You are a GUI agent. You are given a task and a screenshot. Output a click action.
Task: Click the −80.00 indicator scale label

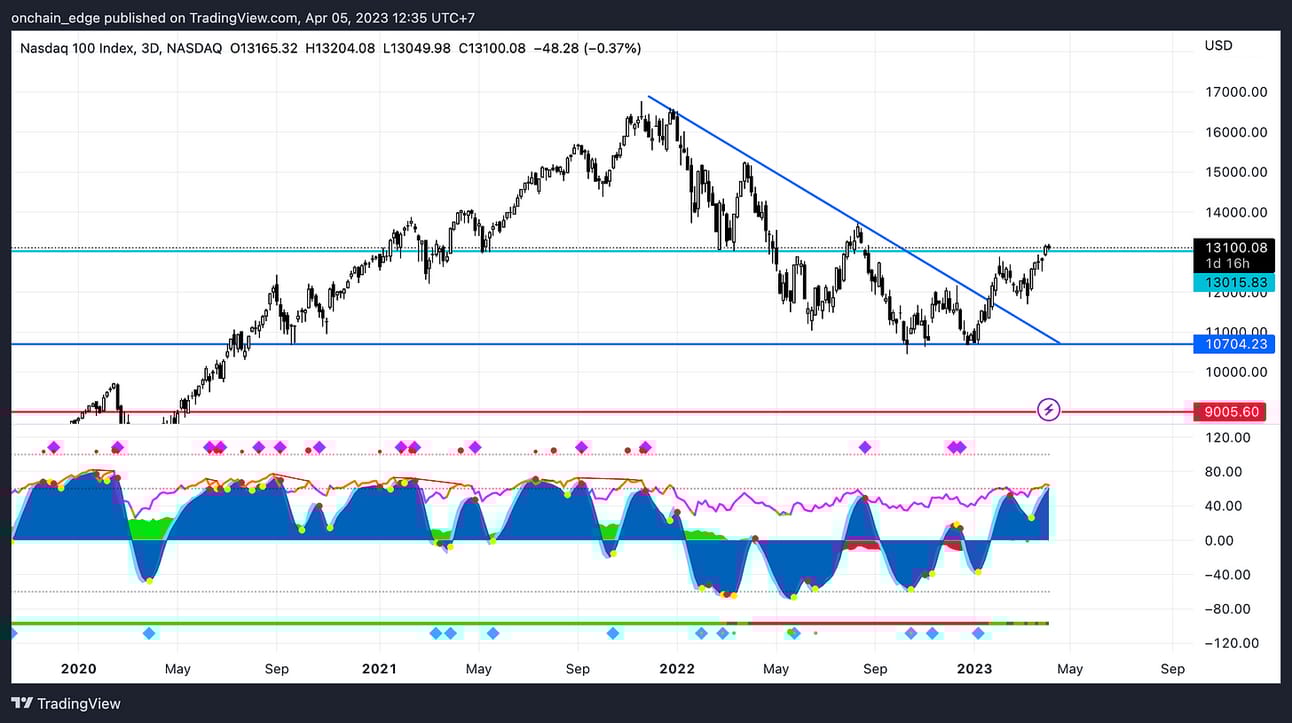click(x=1229, y=609)
